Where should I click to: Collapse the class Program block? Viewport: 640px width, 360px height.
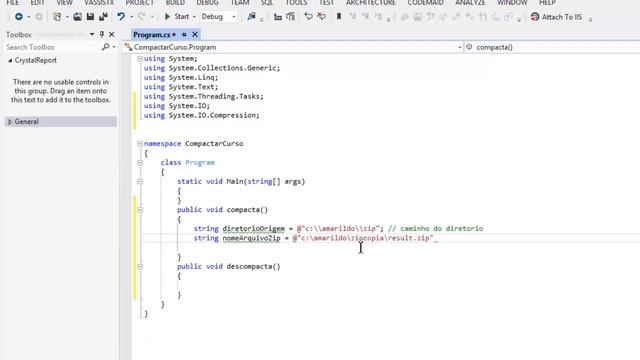click(x=140, y=162)
